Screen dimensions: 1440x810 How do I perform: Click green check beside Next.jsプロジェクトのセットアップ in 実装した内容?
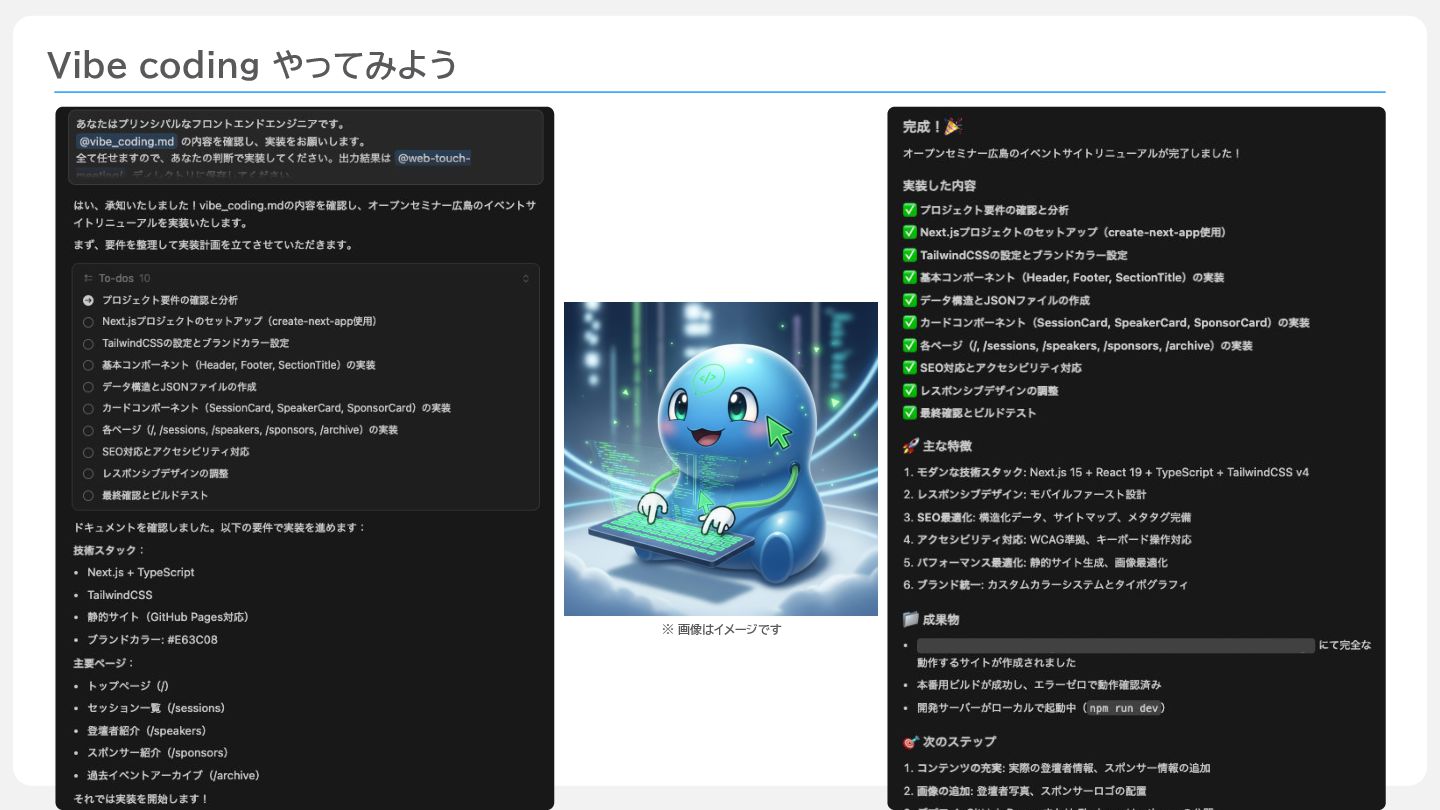coord(909,232)
